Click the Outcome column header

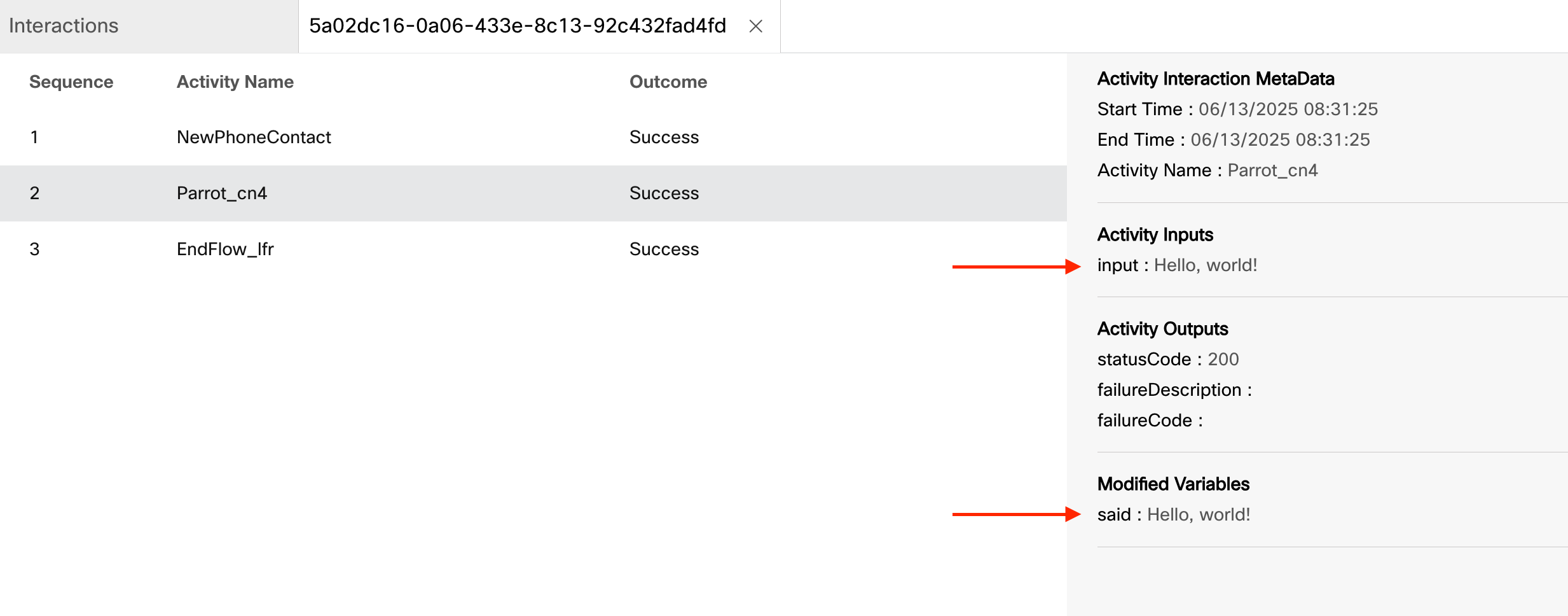(x=668, y=82)
